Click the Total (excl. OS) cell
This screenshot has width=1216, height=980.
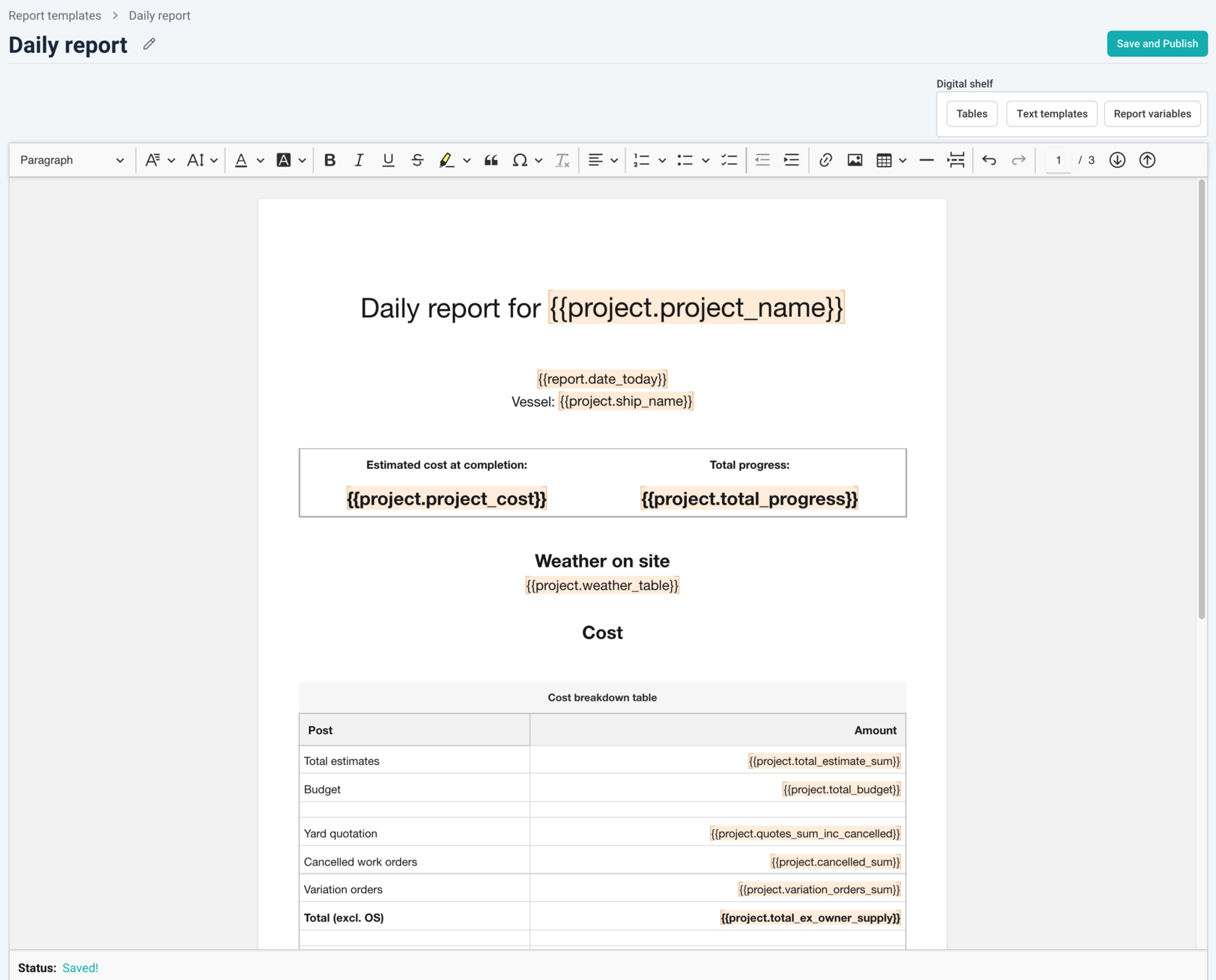pos(414,917)
